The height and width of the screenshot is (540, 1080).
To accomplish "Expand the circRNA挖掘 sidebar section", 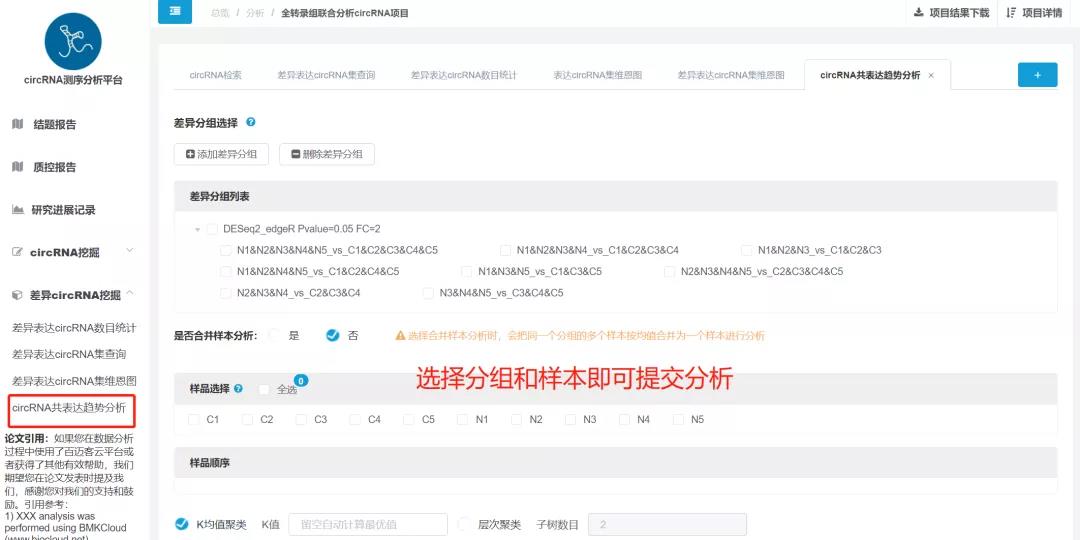I will (129, 251).
